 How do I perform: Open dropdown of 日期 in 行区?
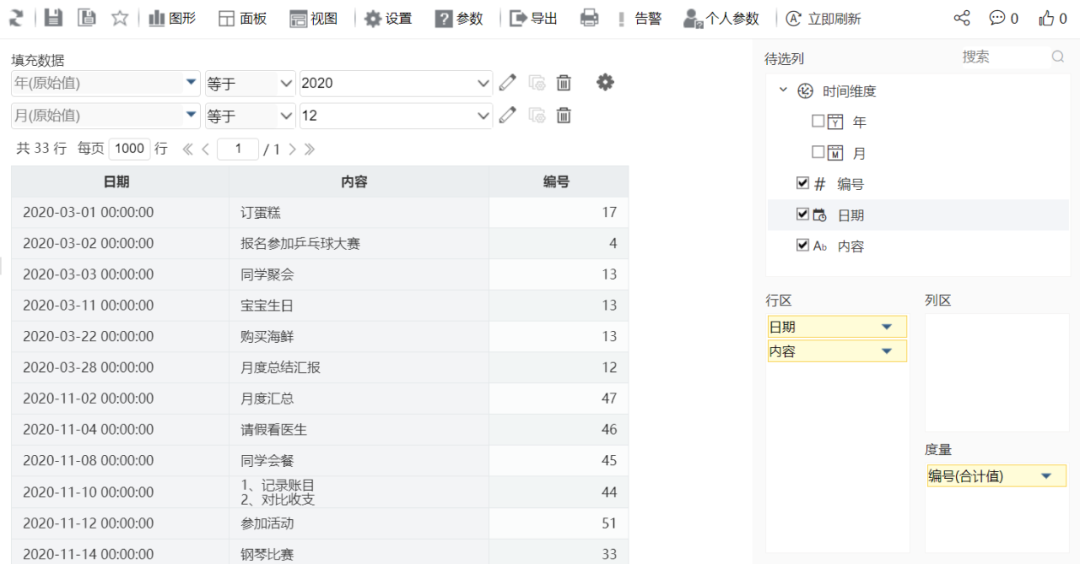tap(886, 327)
